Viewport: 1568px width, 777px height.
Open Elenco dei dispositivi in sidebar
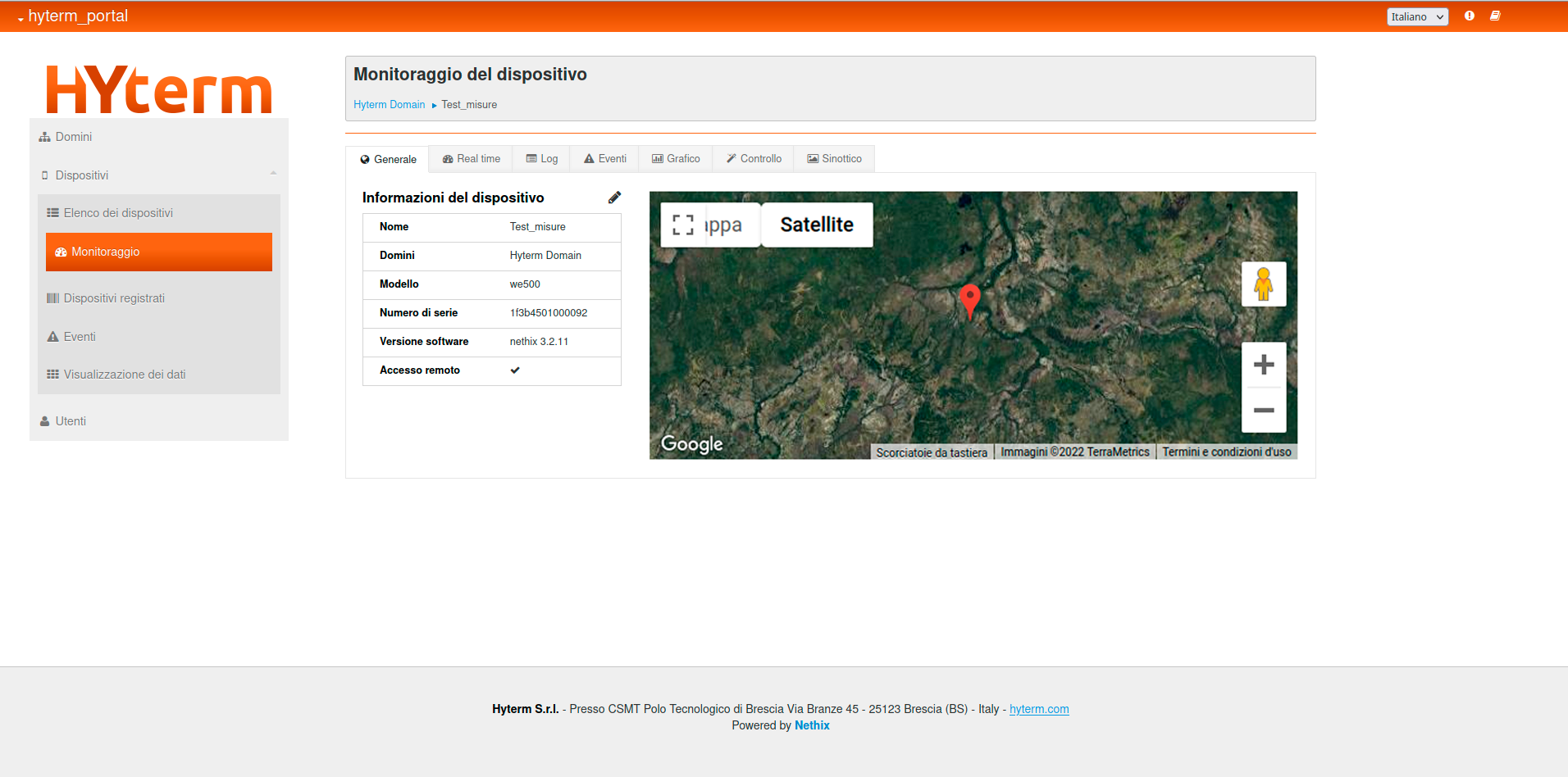click(118, 213)
